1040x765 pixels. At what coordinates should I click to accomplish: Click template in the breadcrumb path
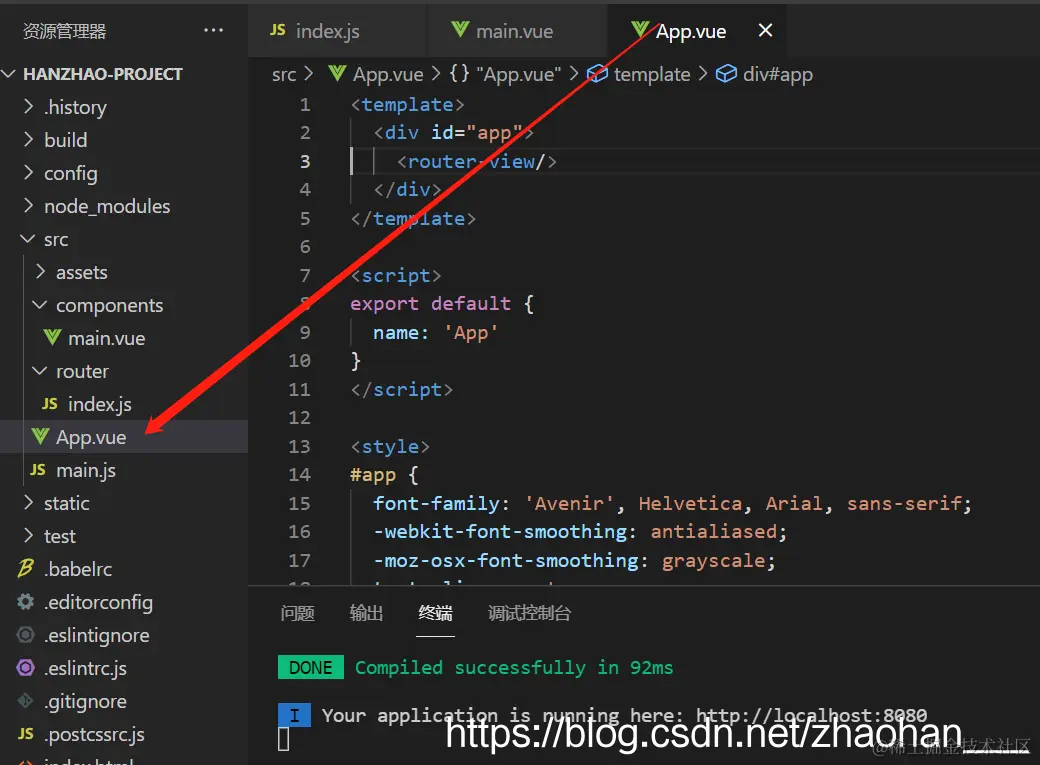coord(652,74)
